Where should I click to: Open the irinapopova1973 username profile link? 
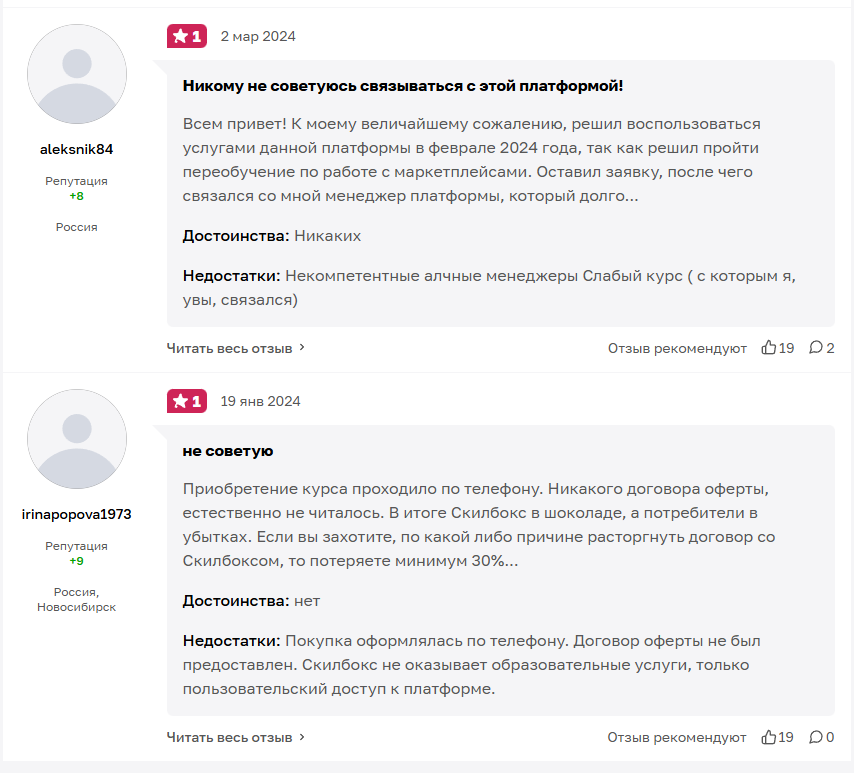coord(77,515)
